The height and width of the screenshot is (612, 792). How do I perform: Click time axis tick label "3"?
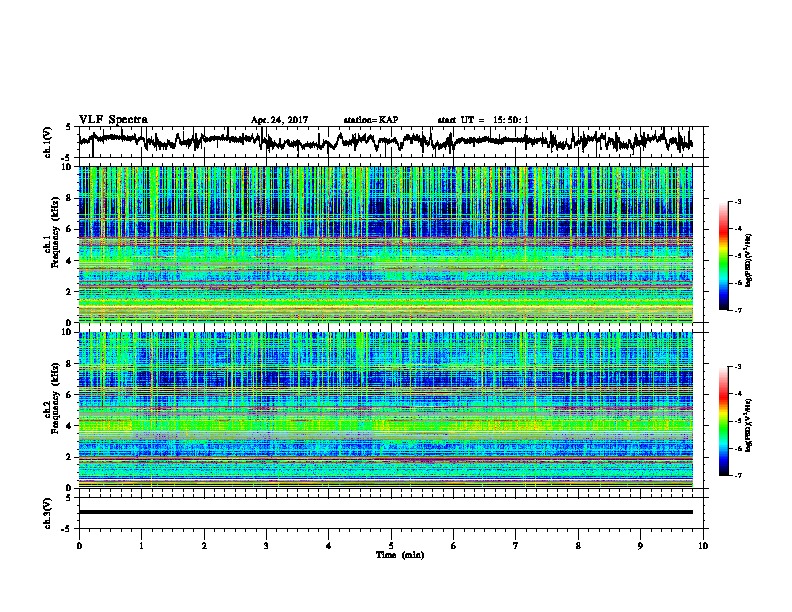pos(266,546)
